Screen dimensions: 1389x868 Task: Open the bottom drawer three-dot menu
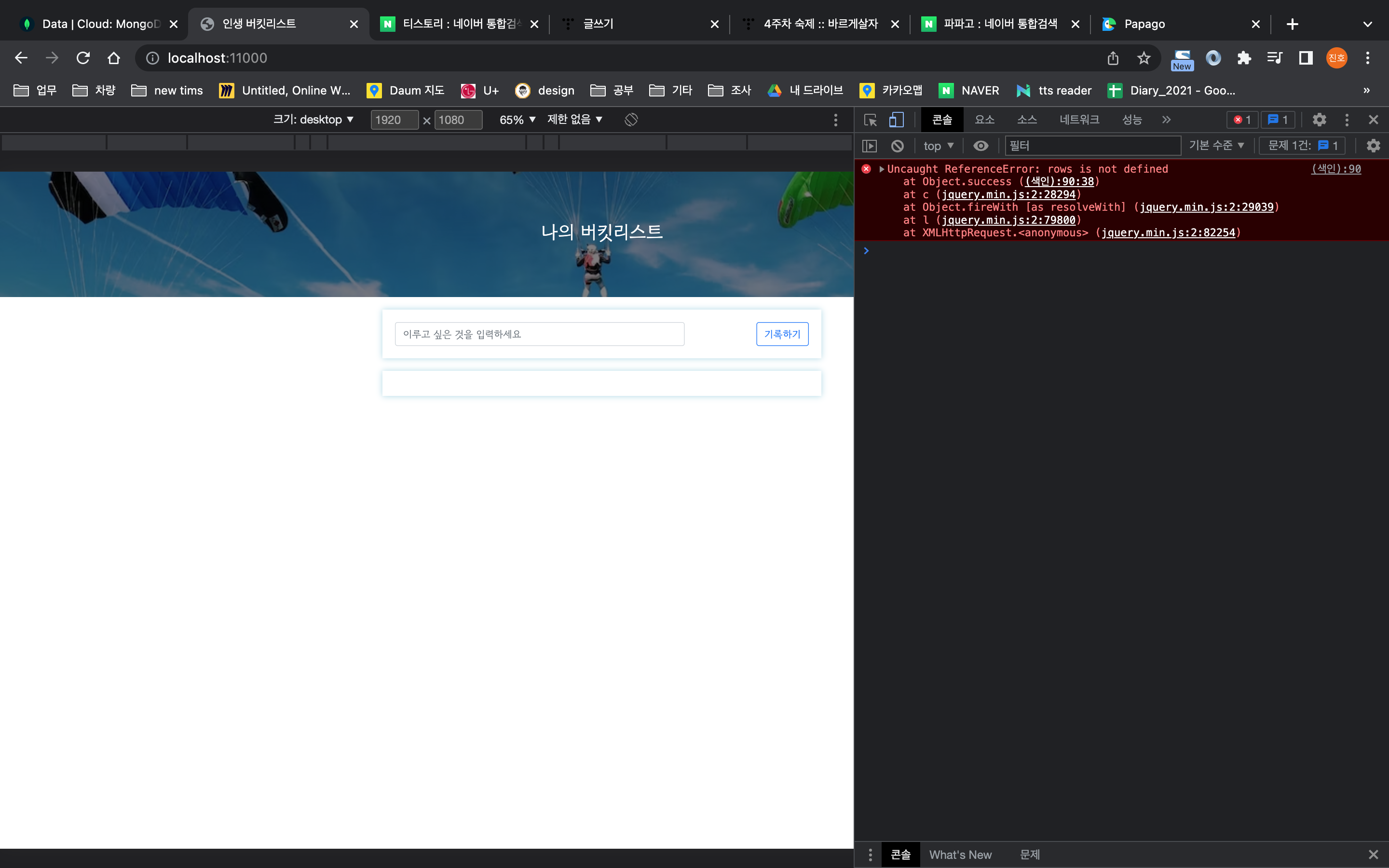point(870,855)
